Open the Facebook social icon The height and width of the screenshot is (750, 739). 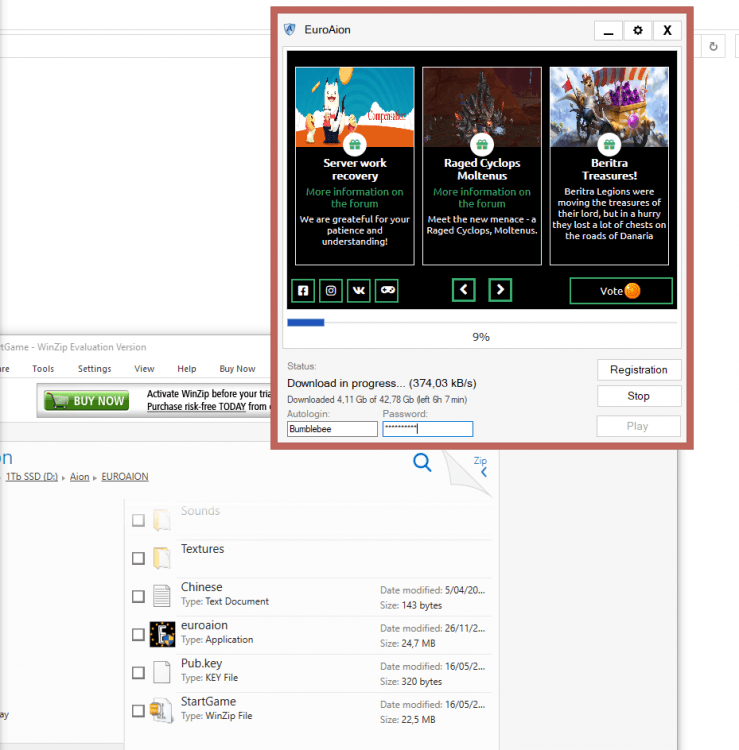tap(303, 290)
